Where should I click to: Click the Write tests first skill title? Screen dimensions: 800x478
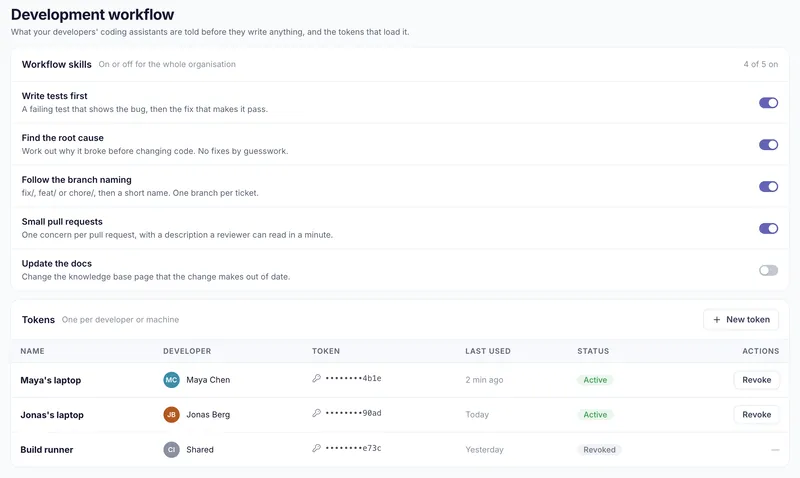55,96
